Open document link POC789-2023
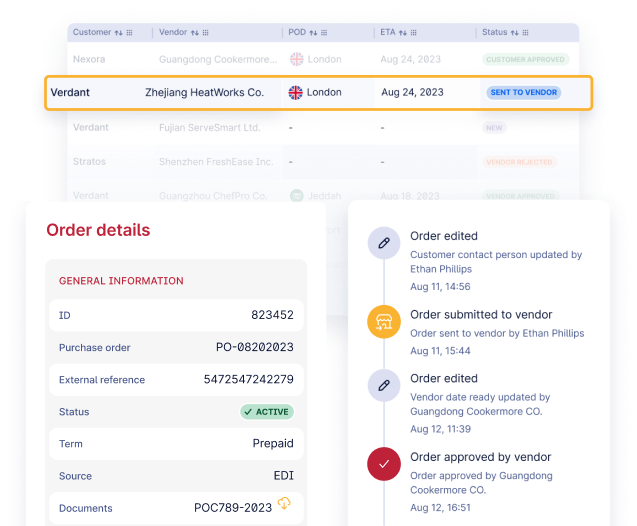 233,508
